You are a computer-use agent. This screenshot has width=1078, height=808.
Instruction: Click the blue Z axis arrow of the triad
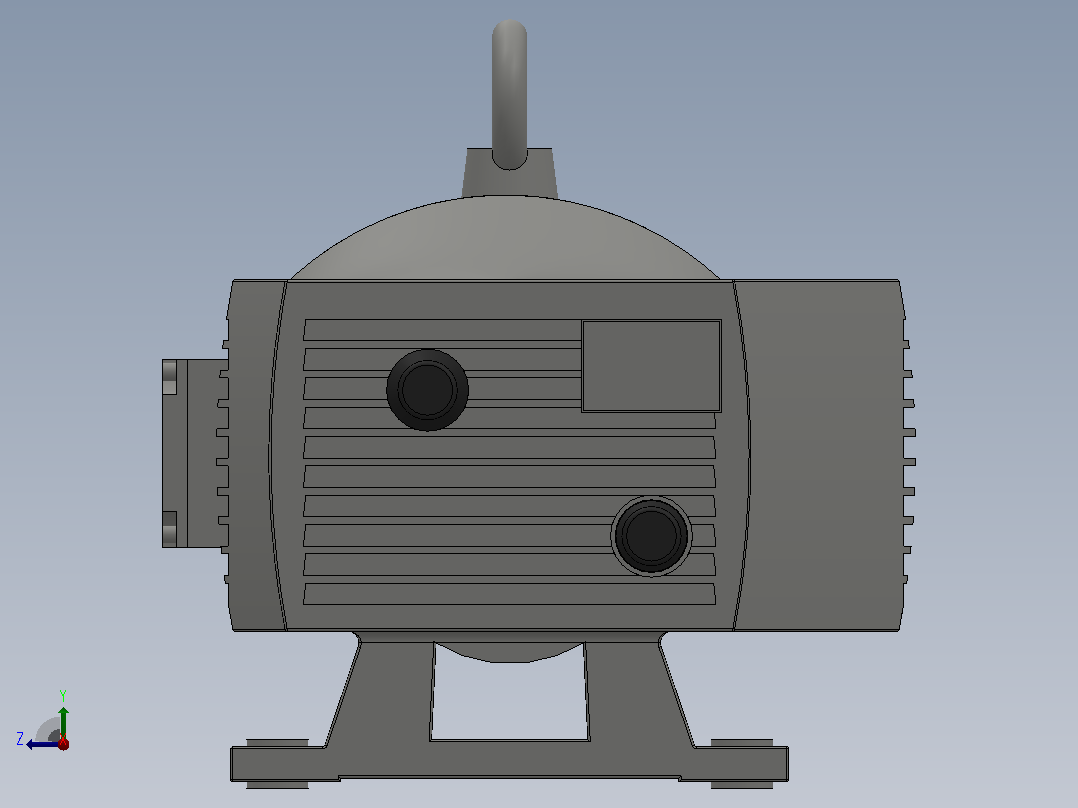pos(41,744)
